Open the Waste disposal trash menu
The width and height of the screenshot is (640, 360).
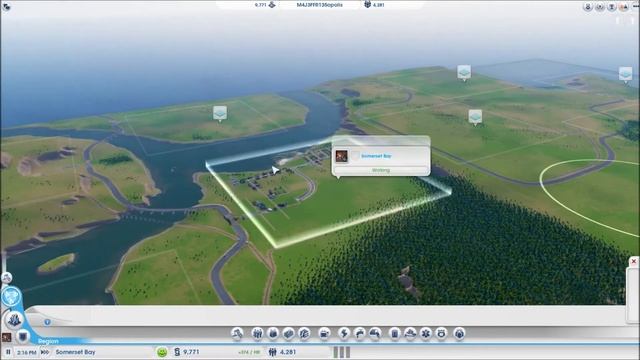[395, 333]
